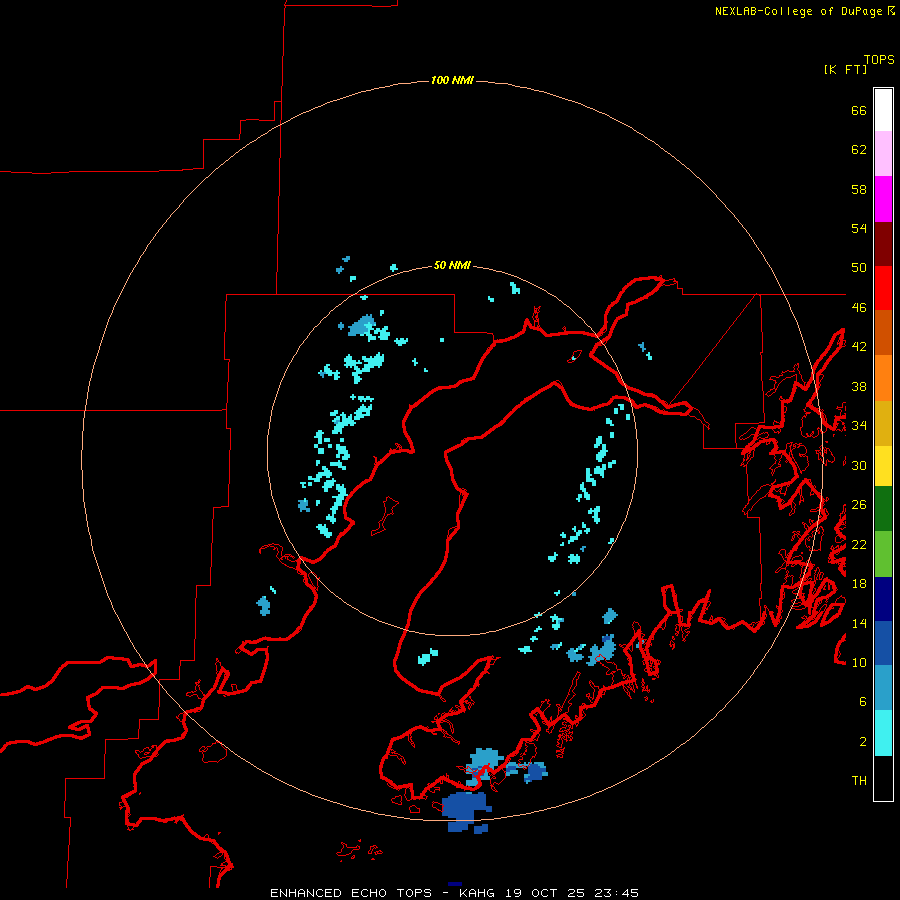
Task: Click the 23:45 time stamp
Action: [x=618, y=893]
